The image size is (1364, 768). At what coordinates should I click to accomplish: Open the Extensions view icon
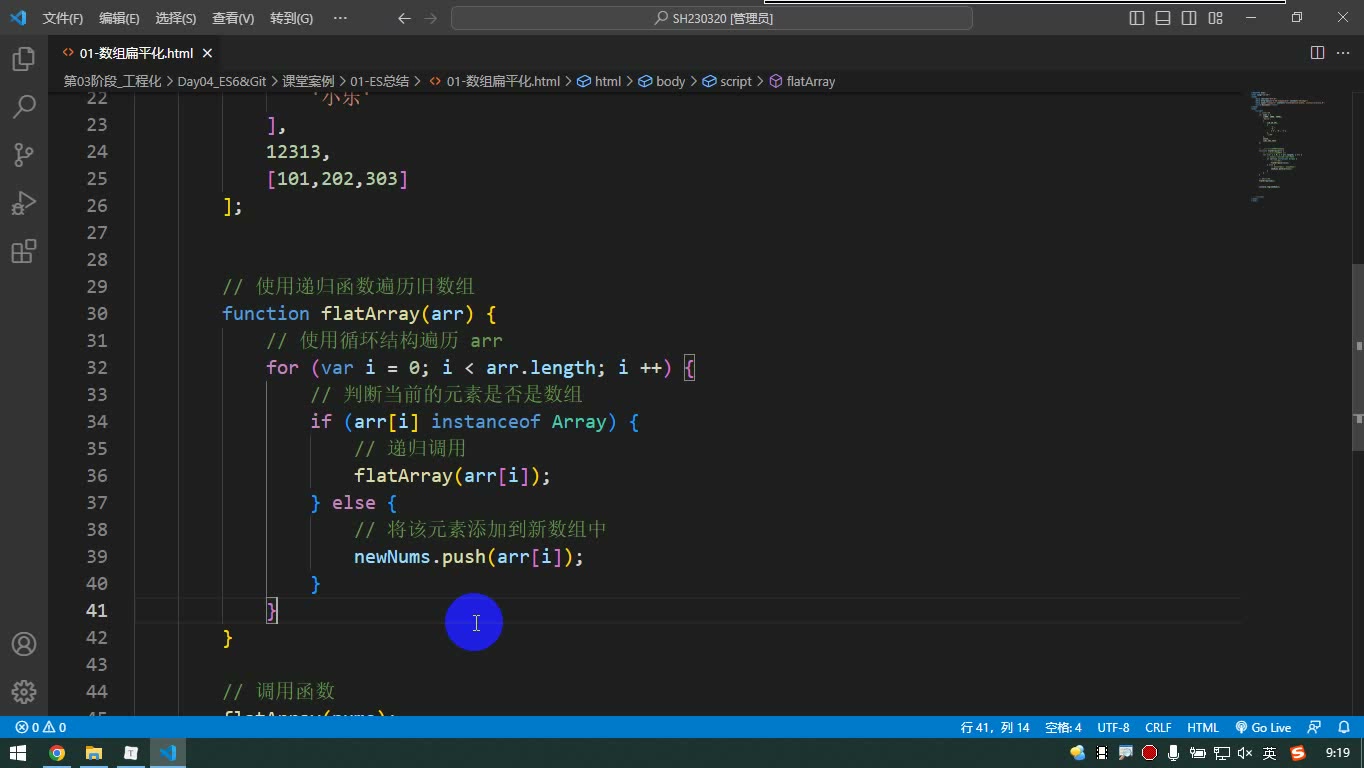tap(24, 251)
